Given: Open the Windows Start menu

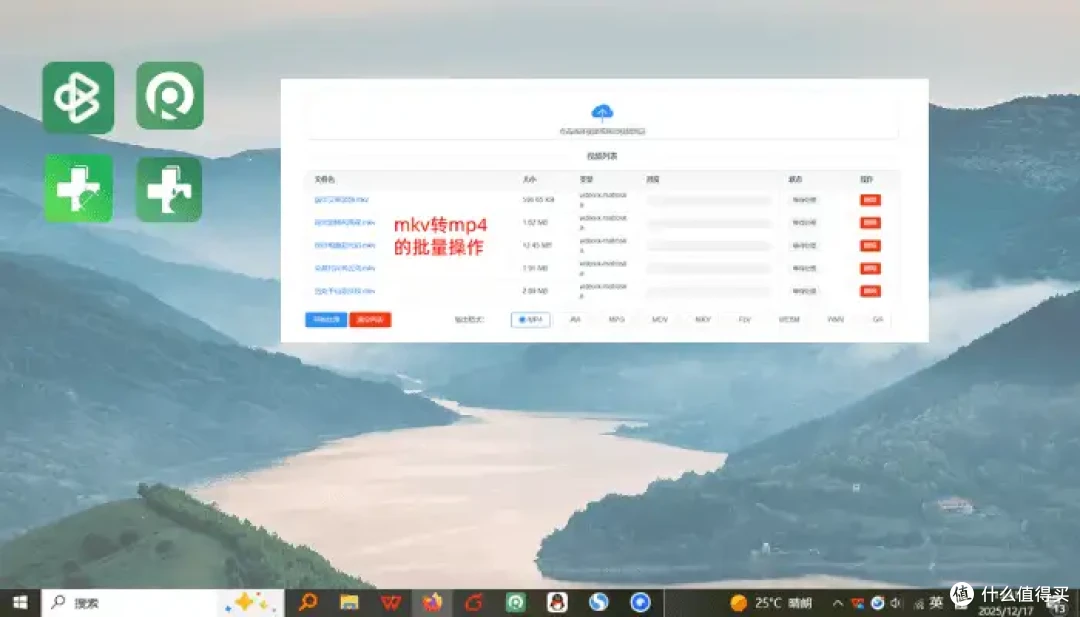Looking at the screenshot, I should [x=20, y=603].
